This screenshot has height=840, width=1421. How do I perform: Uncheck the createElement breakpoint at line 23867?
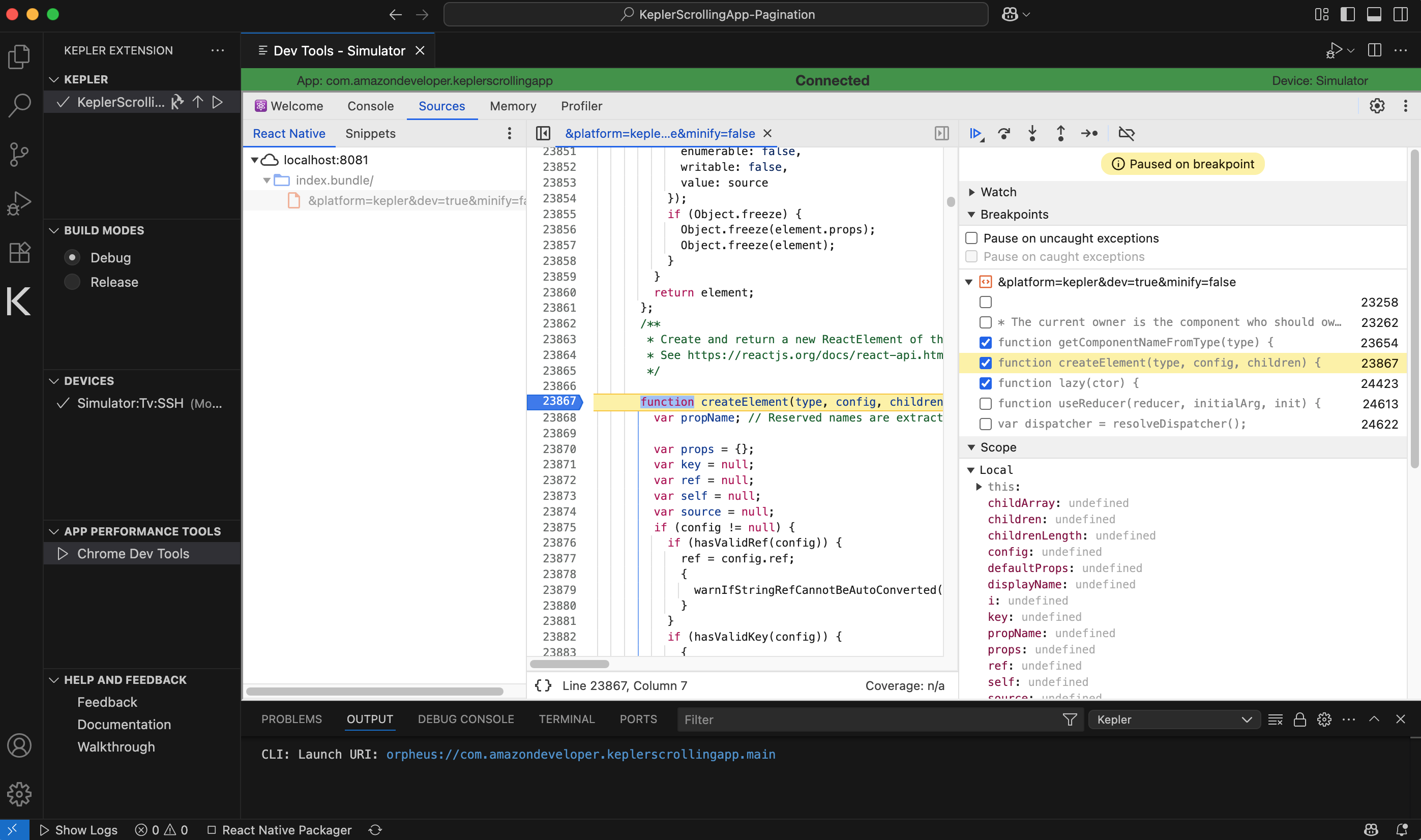986,363
